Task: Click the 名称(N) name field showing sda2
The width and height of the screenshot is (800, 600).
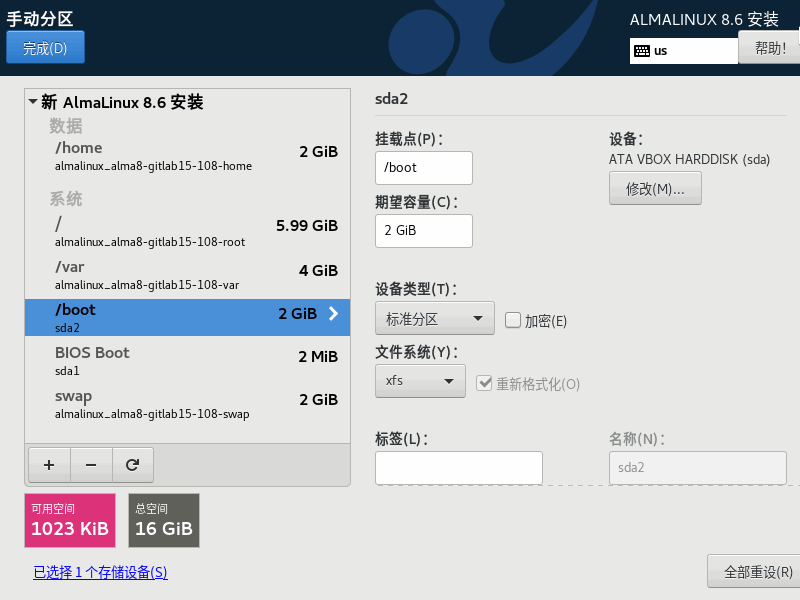Action: click(697, 467)
